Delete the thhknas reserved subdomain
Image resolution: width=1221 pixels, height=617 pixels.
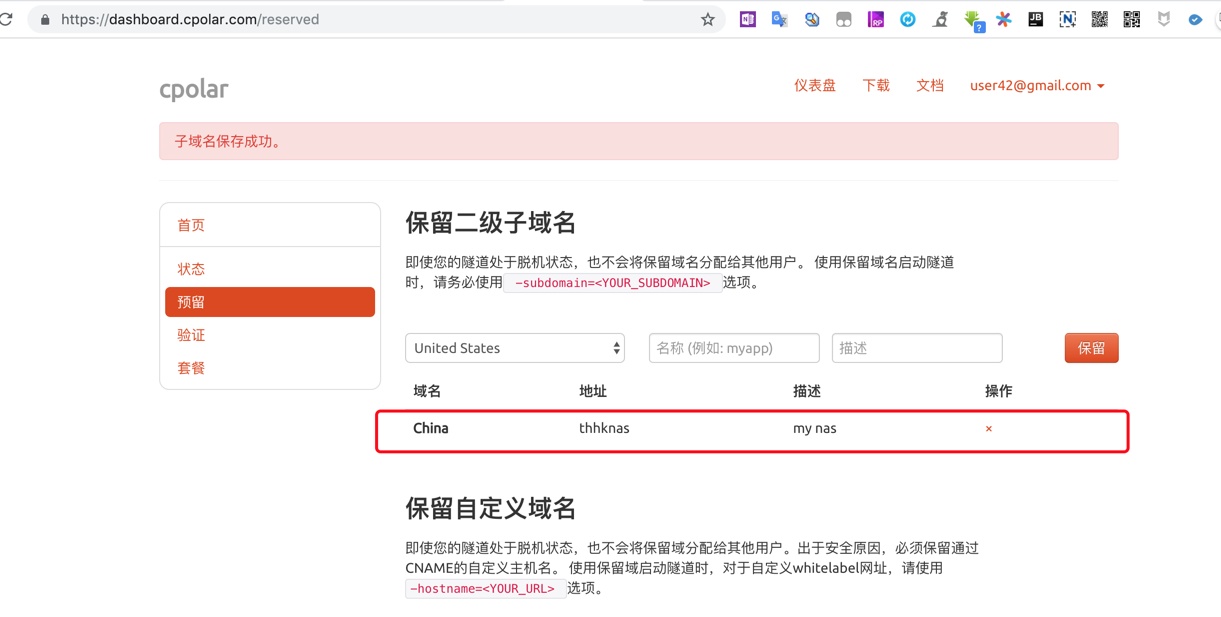click(989, 429)
